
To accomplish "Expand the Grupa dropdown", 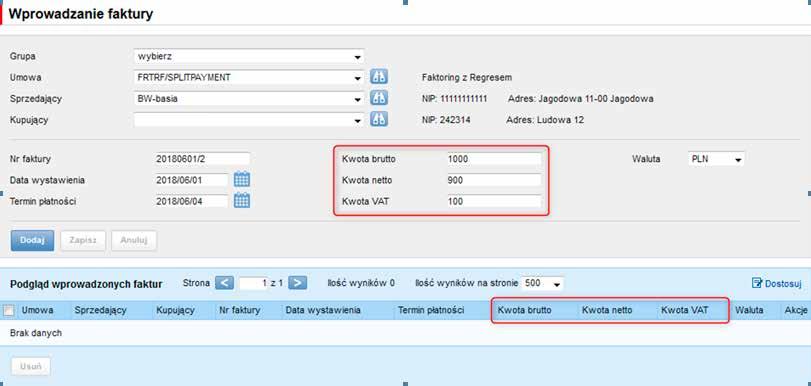I will click(357, 56).
